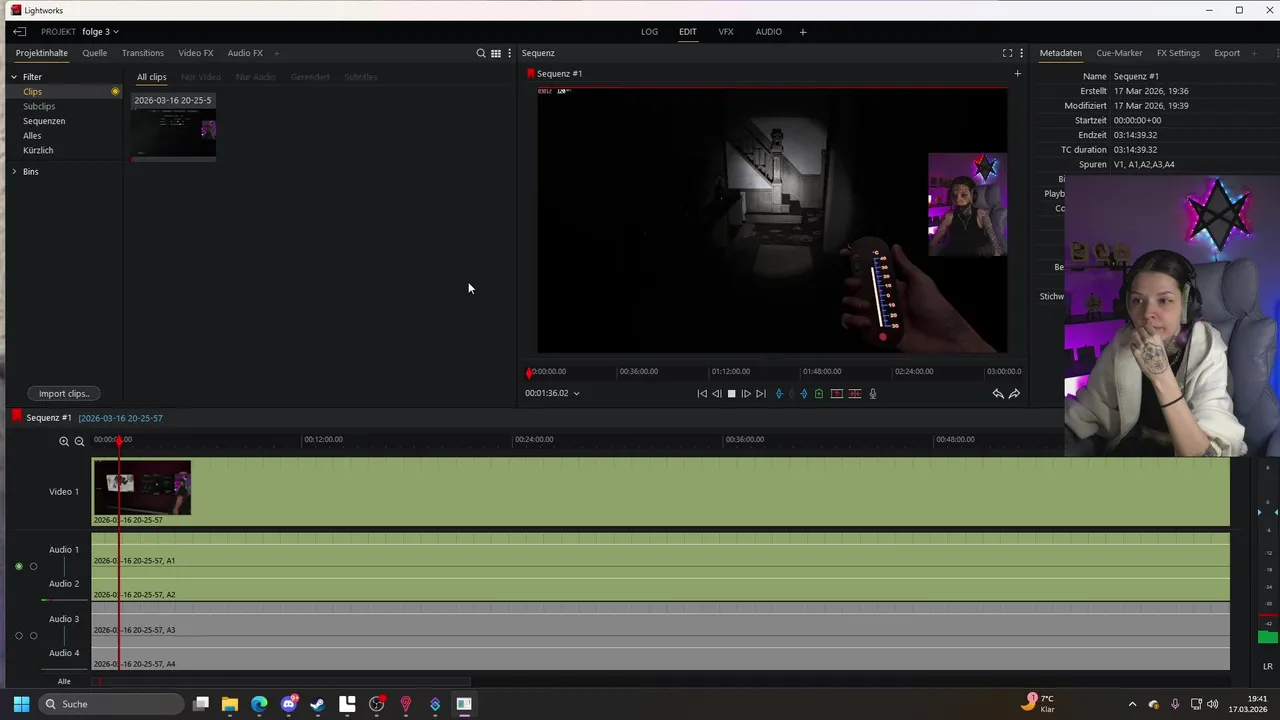Zoom out on the timeline

(x=79, y=441)
